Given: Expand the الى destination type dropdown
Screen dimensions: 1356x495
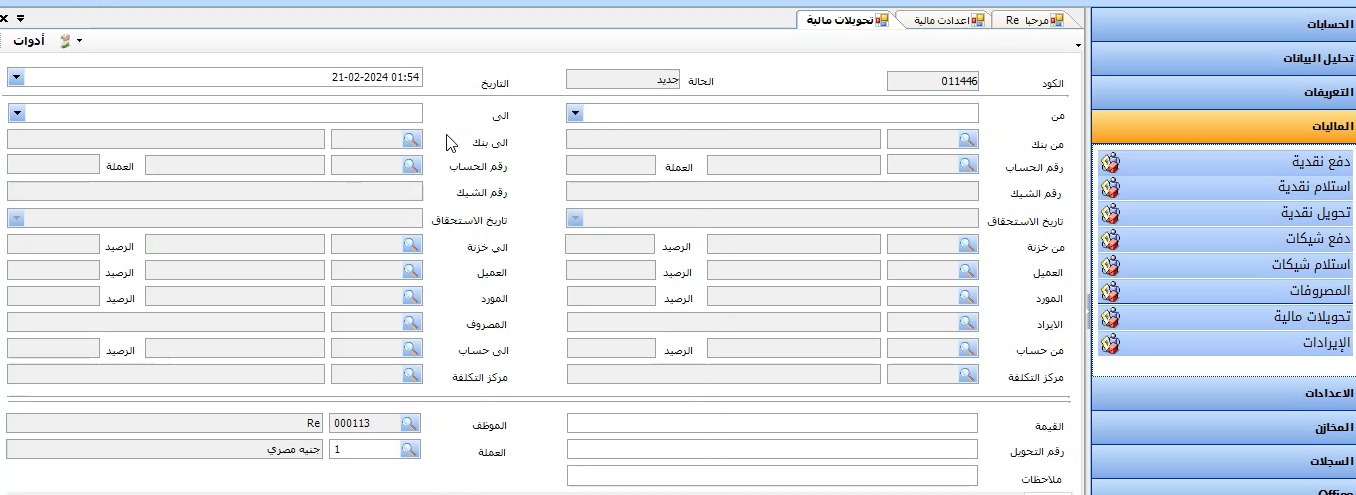Looking at the screenshot, I should pyautogui.click(x=15, y=113).
